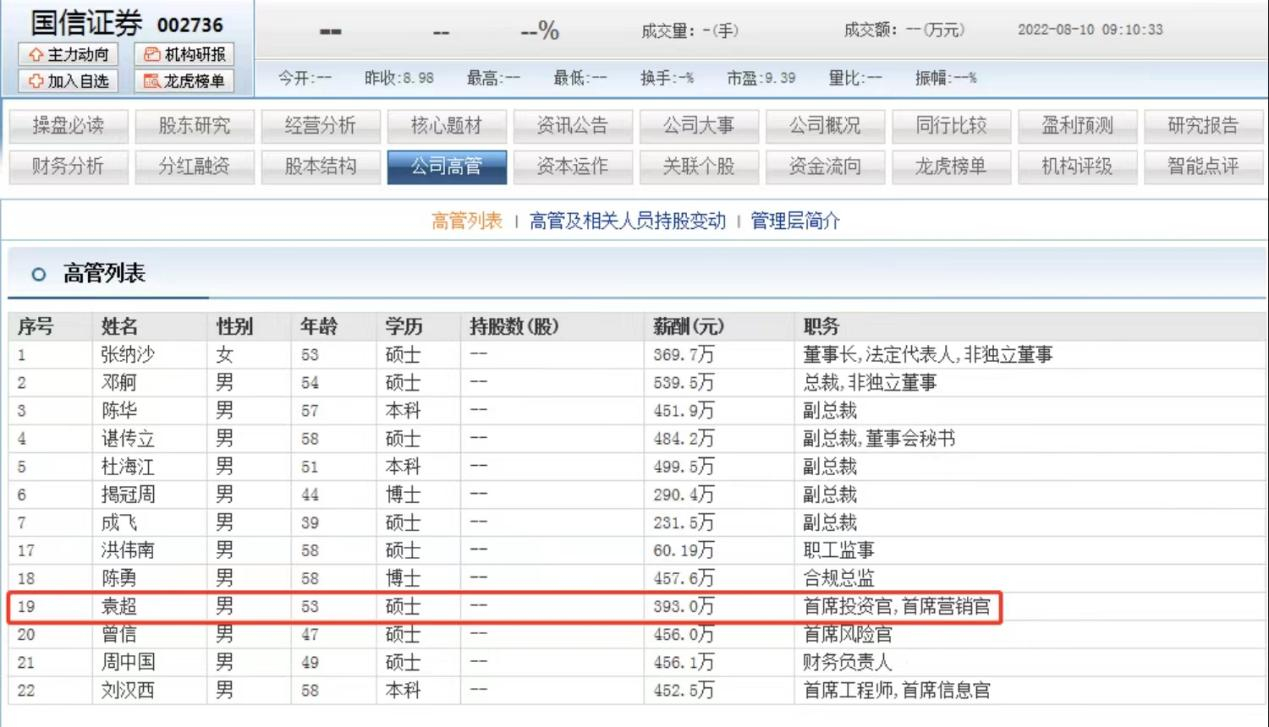Viewport: 1269px width, 727px height.
Task: Switch to 财务分析 tab
Action: [68, 167]
